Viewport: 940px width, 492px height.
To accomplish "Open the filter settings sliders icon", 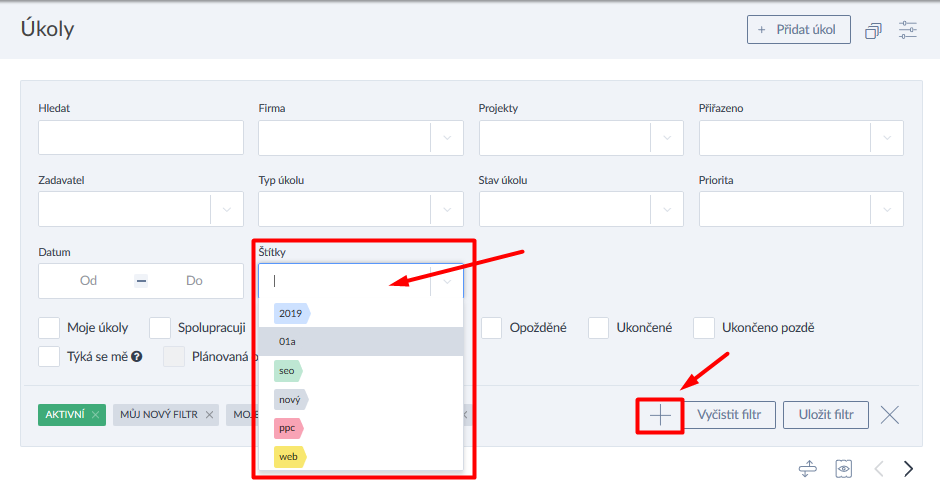I will click(x=908, y=30).
